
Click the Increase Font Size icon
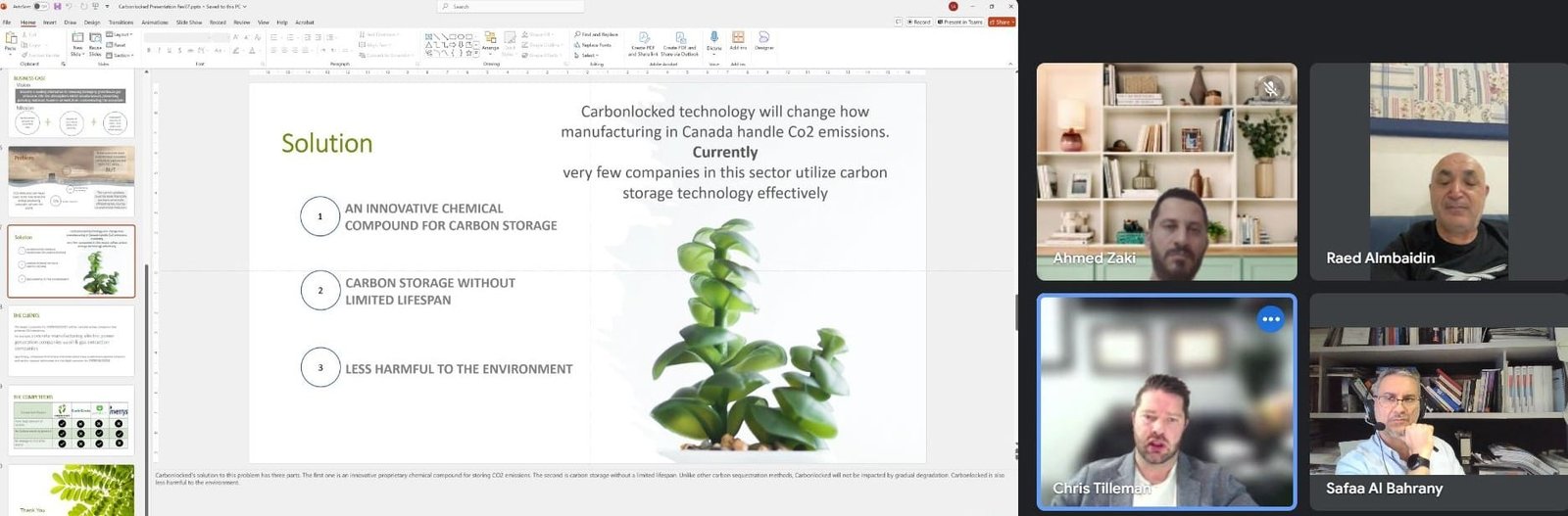tap(235, 37)
